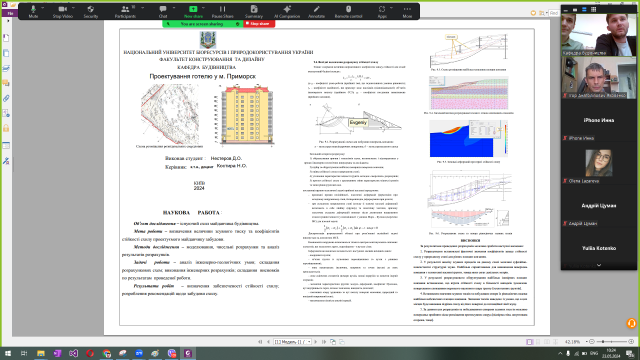Open the Chat panel
This screenshot has width=640, height=360.
tap(163, 11)
